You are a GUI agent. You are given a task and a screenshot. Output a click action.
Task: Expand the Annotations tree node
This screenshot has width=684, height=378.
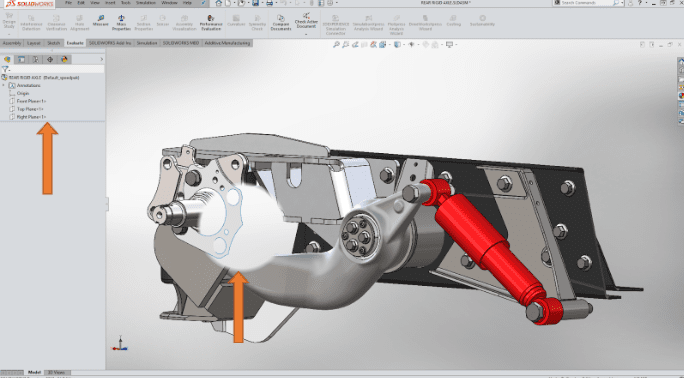(x=4, y=85)
